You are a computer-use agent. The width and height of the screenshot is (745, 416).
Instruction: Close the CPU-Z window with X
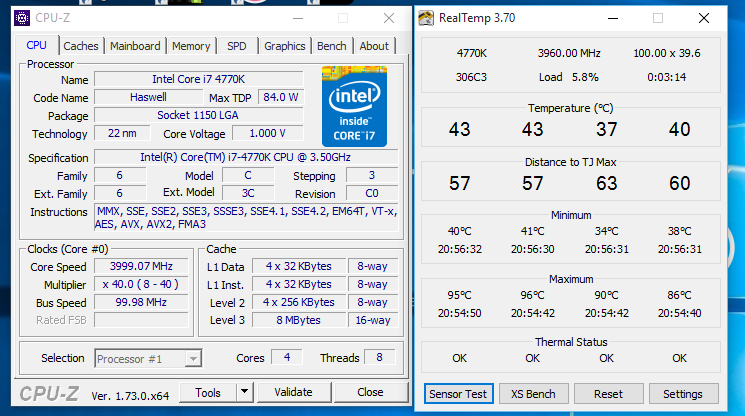click(389, 19)
